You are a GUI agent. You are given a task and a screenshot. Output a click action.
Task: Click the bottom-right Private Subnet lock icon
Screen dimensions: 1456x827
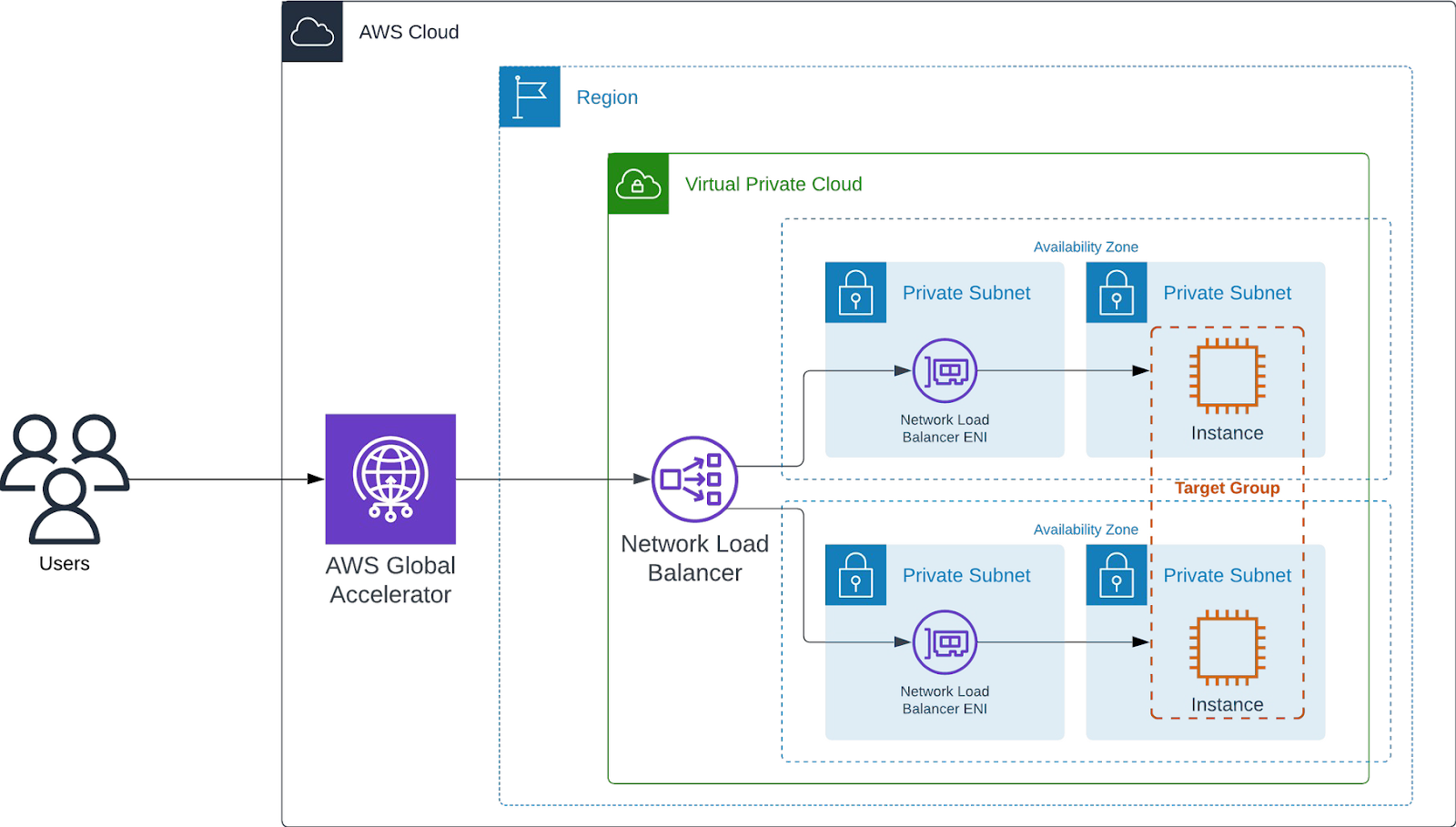pos(1116,574)
